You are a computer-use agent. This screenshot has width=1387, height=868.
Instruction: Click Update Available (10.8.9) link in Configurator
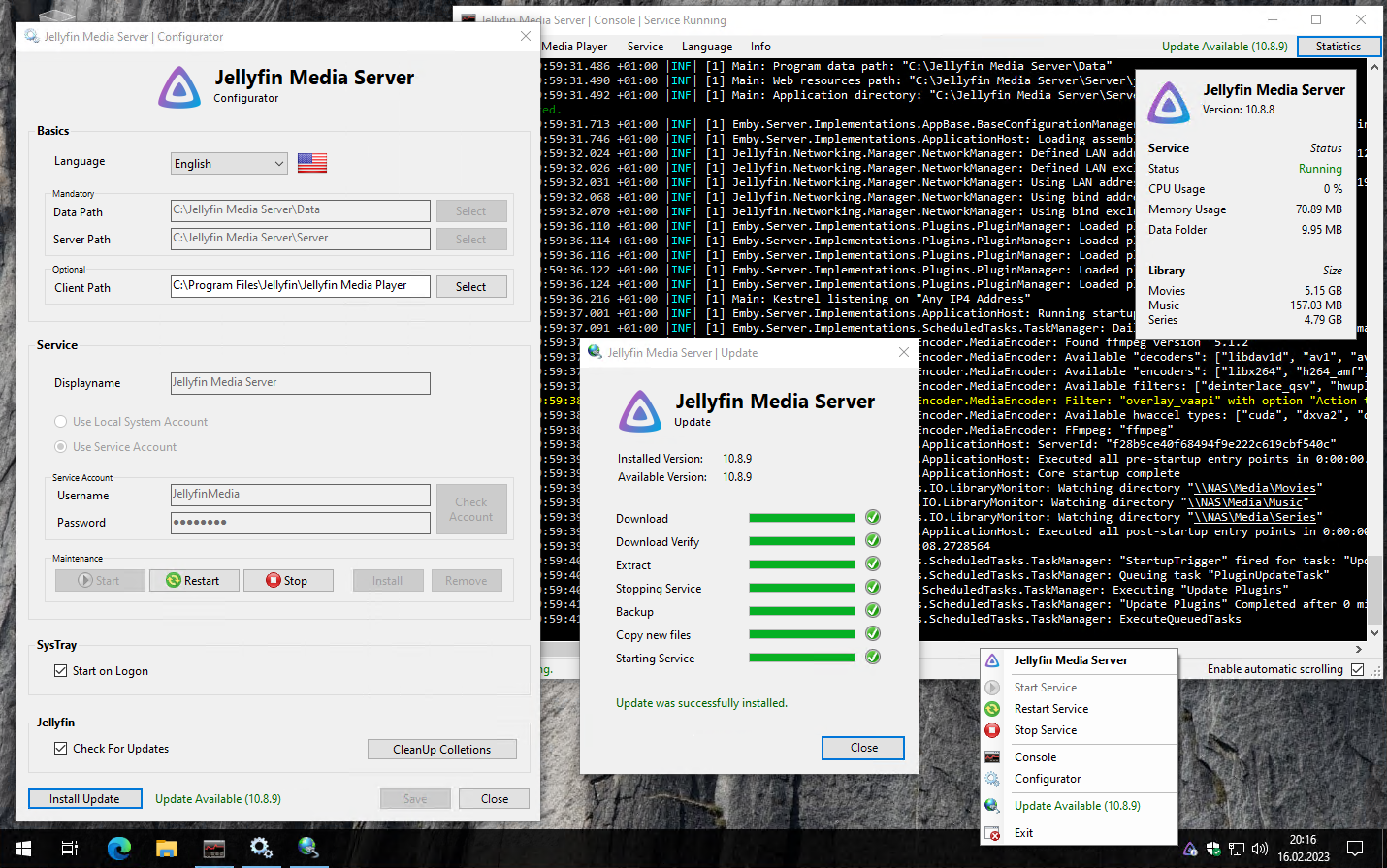coord(218,799)
